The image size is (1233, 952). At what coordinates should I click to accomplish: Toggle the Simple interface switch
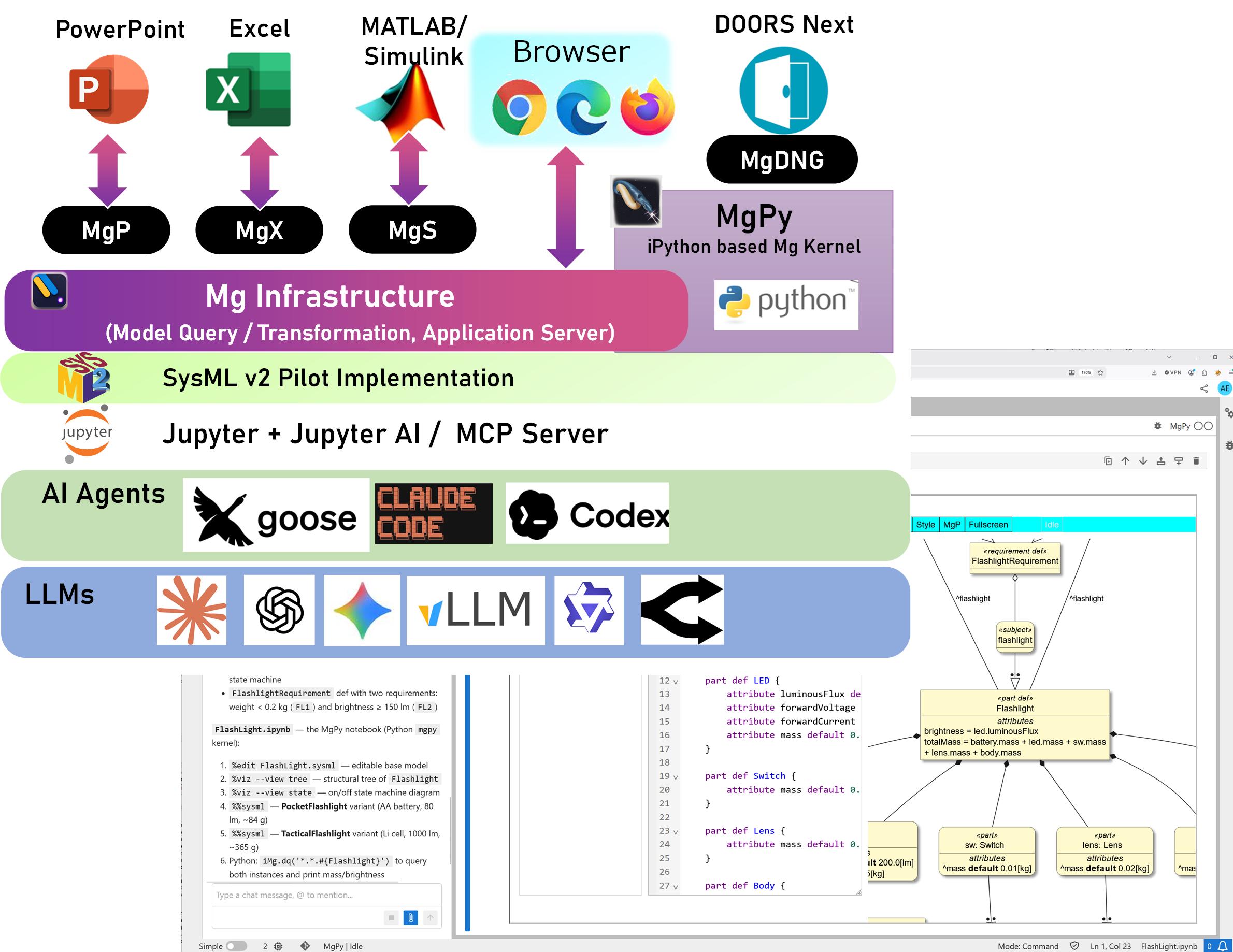237,946
